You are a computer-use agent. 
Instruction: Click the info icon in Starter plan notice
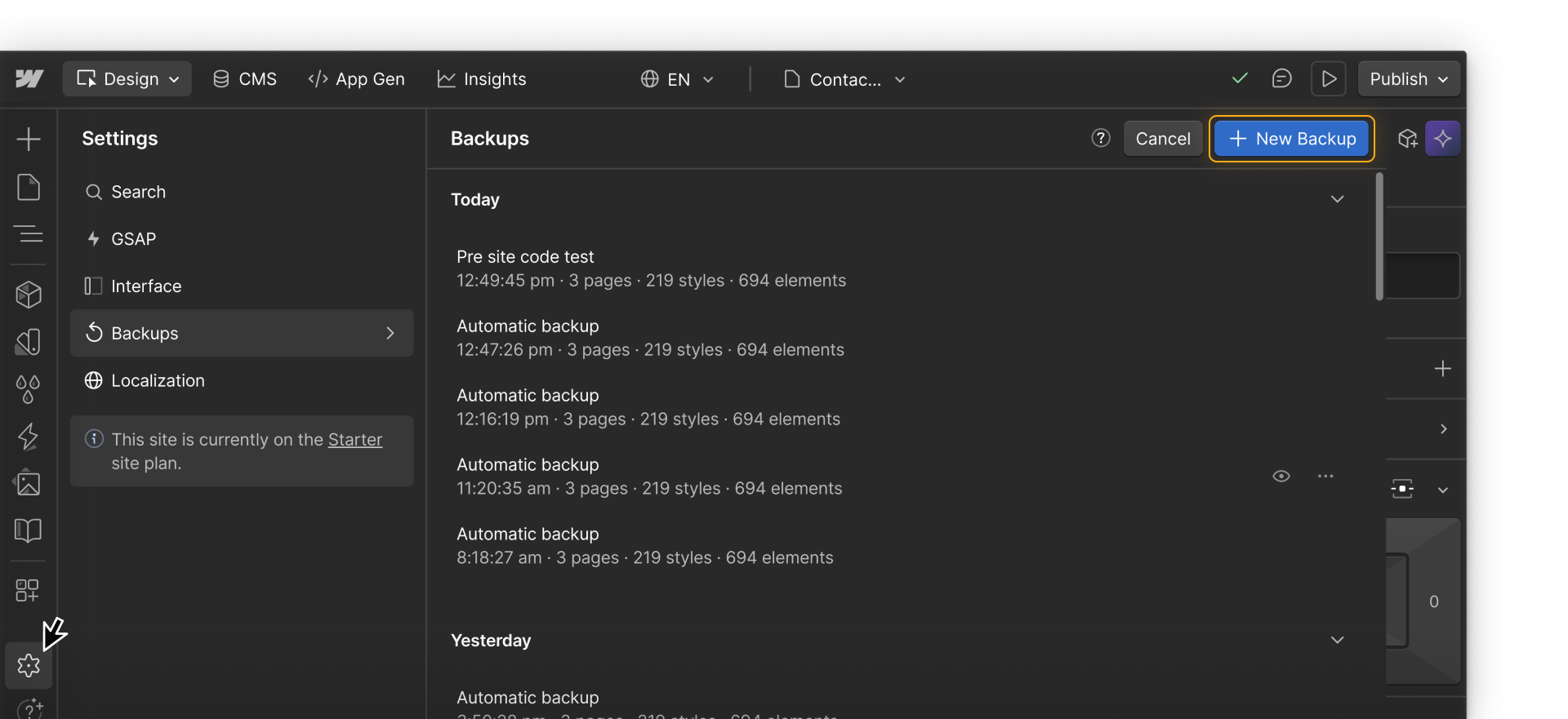[x=95, y=439]
